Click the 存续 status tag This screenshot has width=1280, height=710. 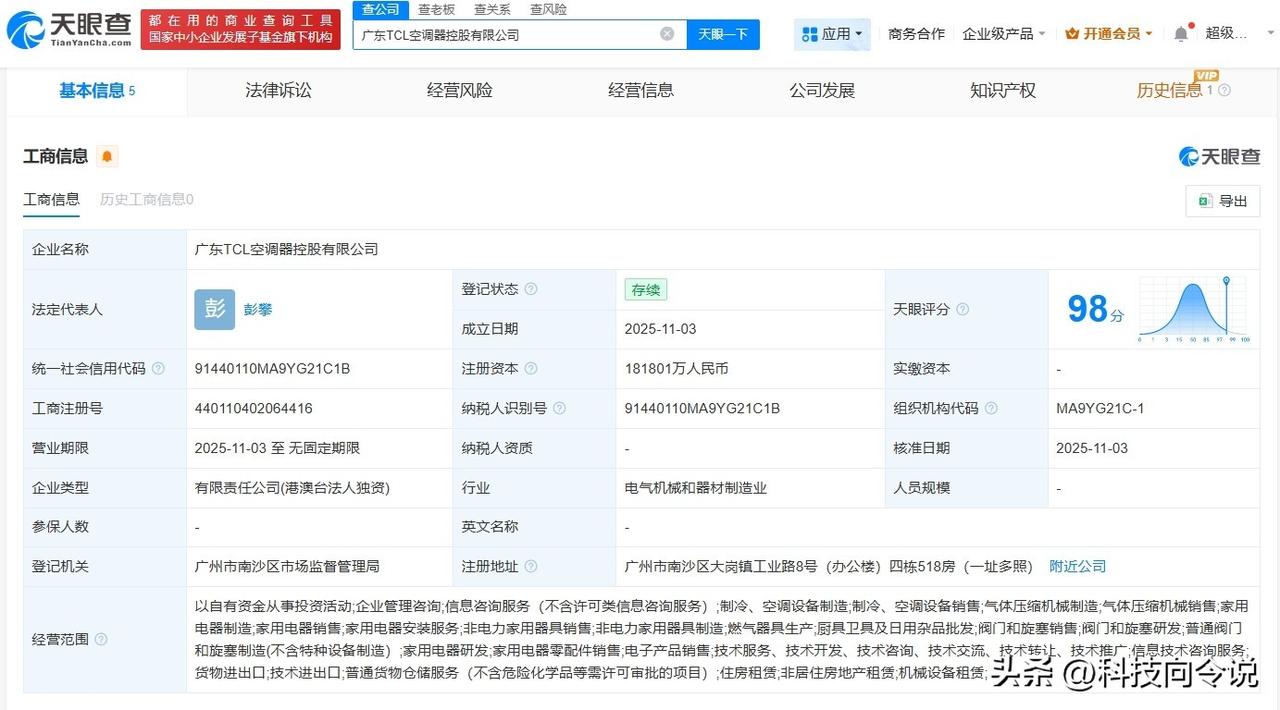(x=646, y=289)
